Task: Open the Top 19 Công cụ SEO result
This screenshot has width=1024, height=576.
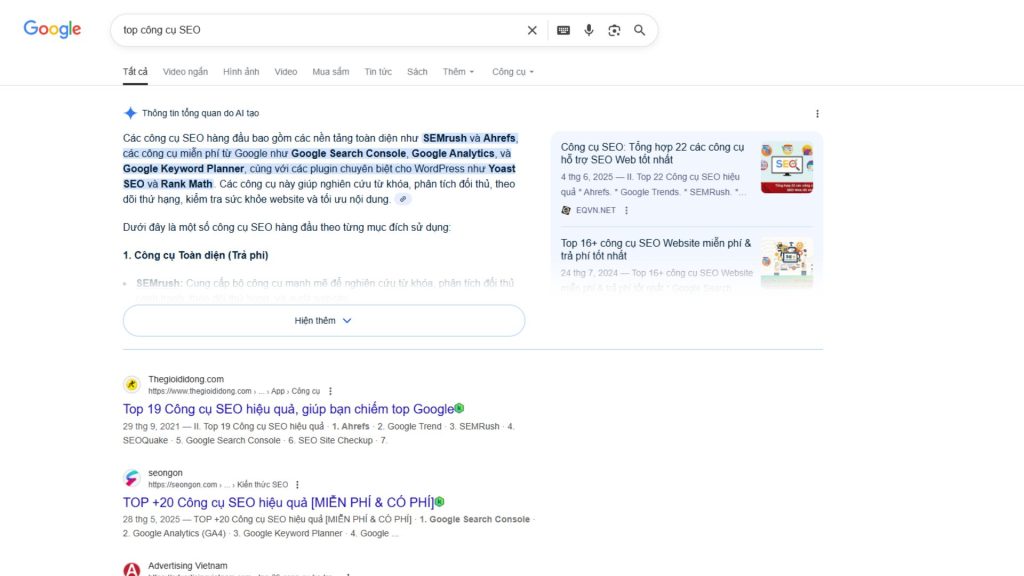Action: point(286,408)
